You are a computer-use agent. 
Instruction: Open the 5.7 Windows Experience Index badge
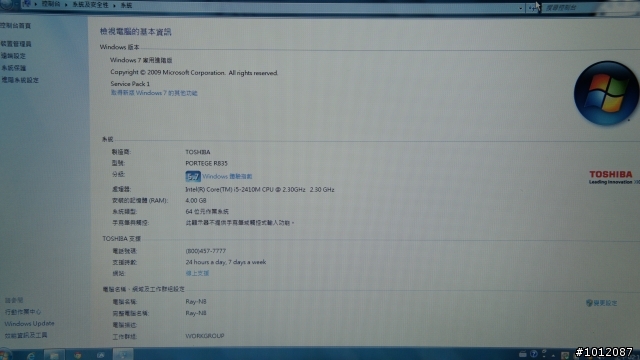[x=193, y=176]
